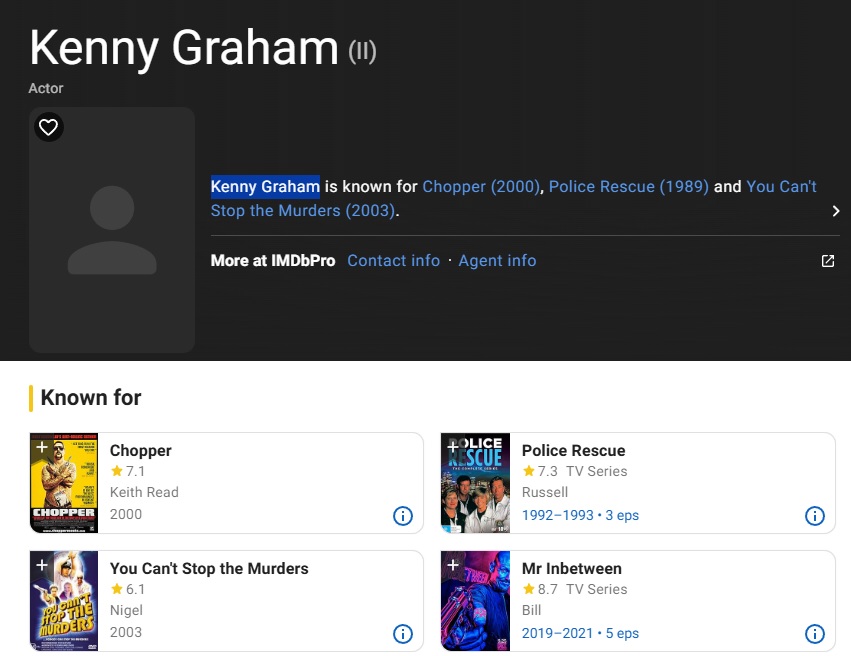This screenshot has height=656, width=851.
Task: View Police Rescue 1992–1993 3 eps link
Action: pos(580,515)
